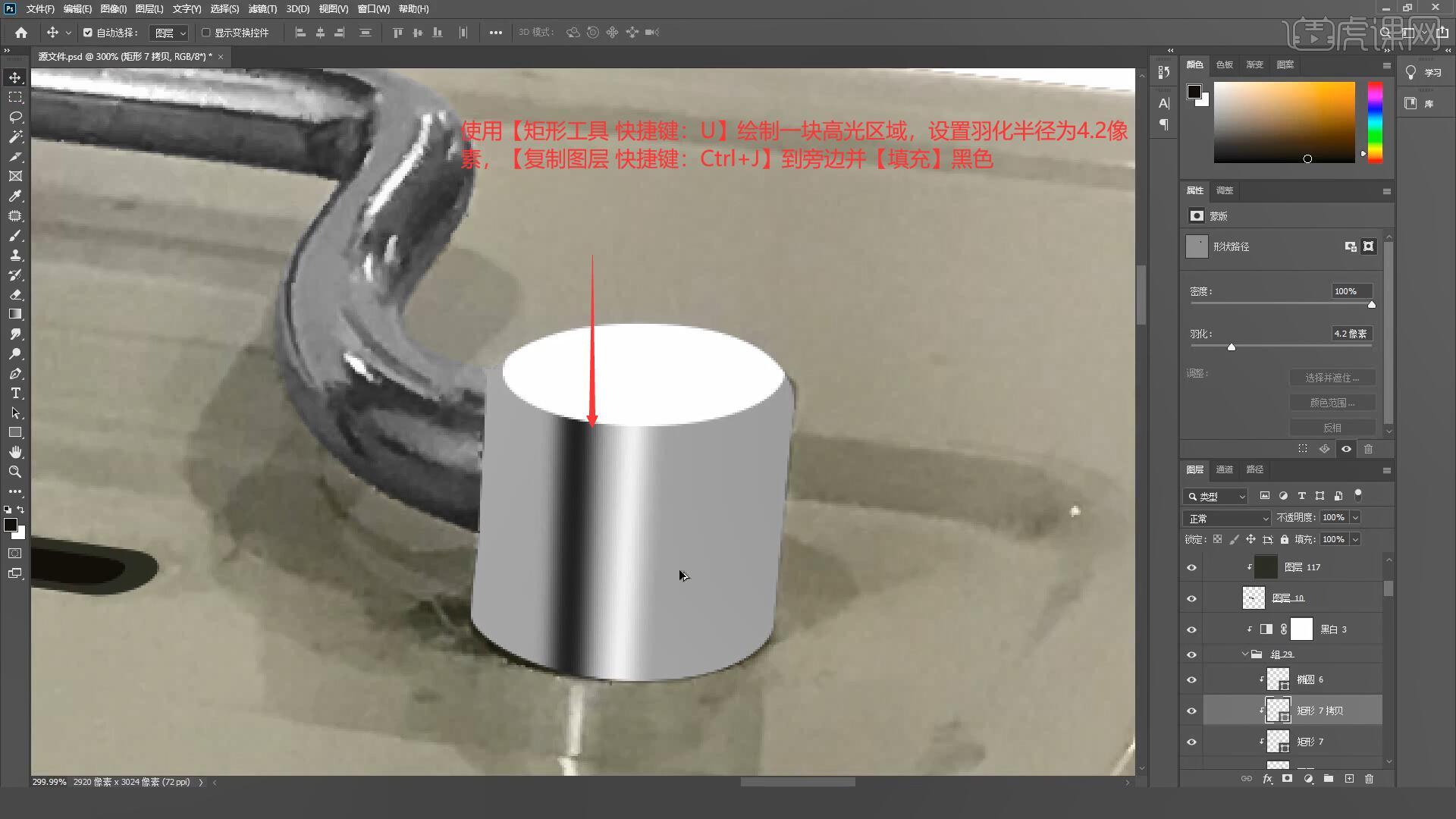Viewport: 1456px width, 819px height.
Task: Select the Magic Wand tool
Action: coord(15,136)
